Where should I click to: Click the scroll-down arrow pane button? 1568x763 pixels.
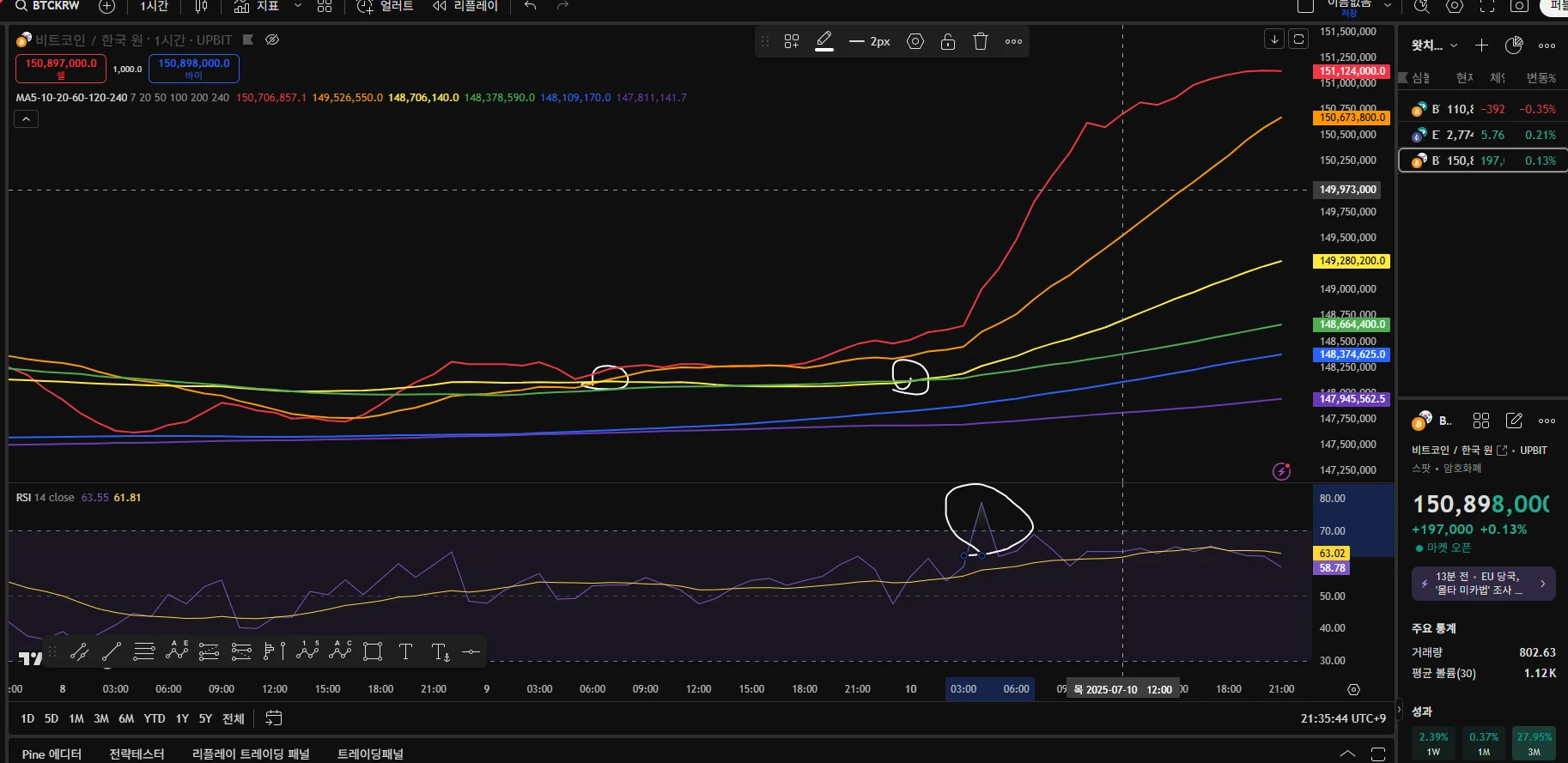click(1274, 39)
